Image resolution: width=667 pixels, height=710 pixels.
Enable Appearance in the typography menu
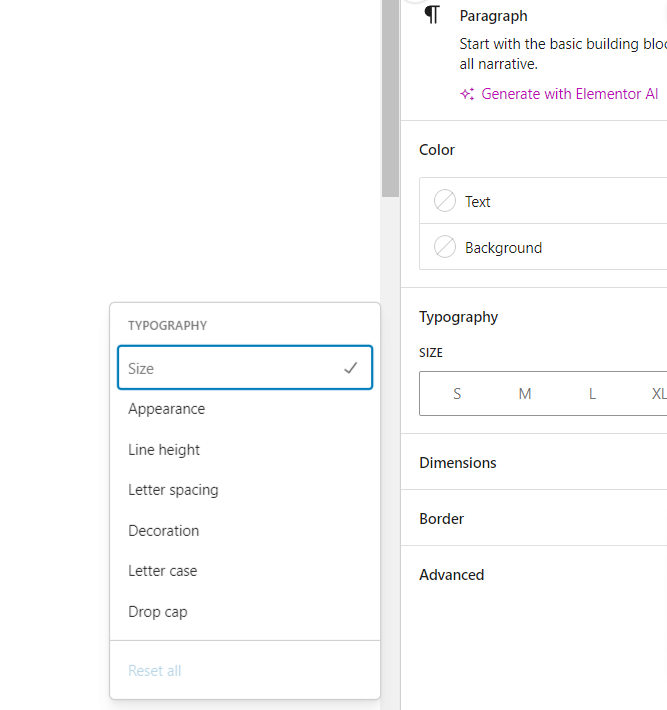[x=244, y=409]
